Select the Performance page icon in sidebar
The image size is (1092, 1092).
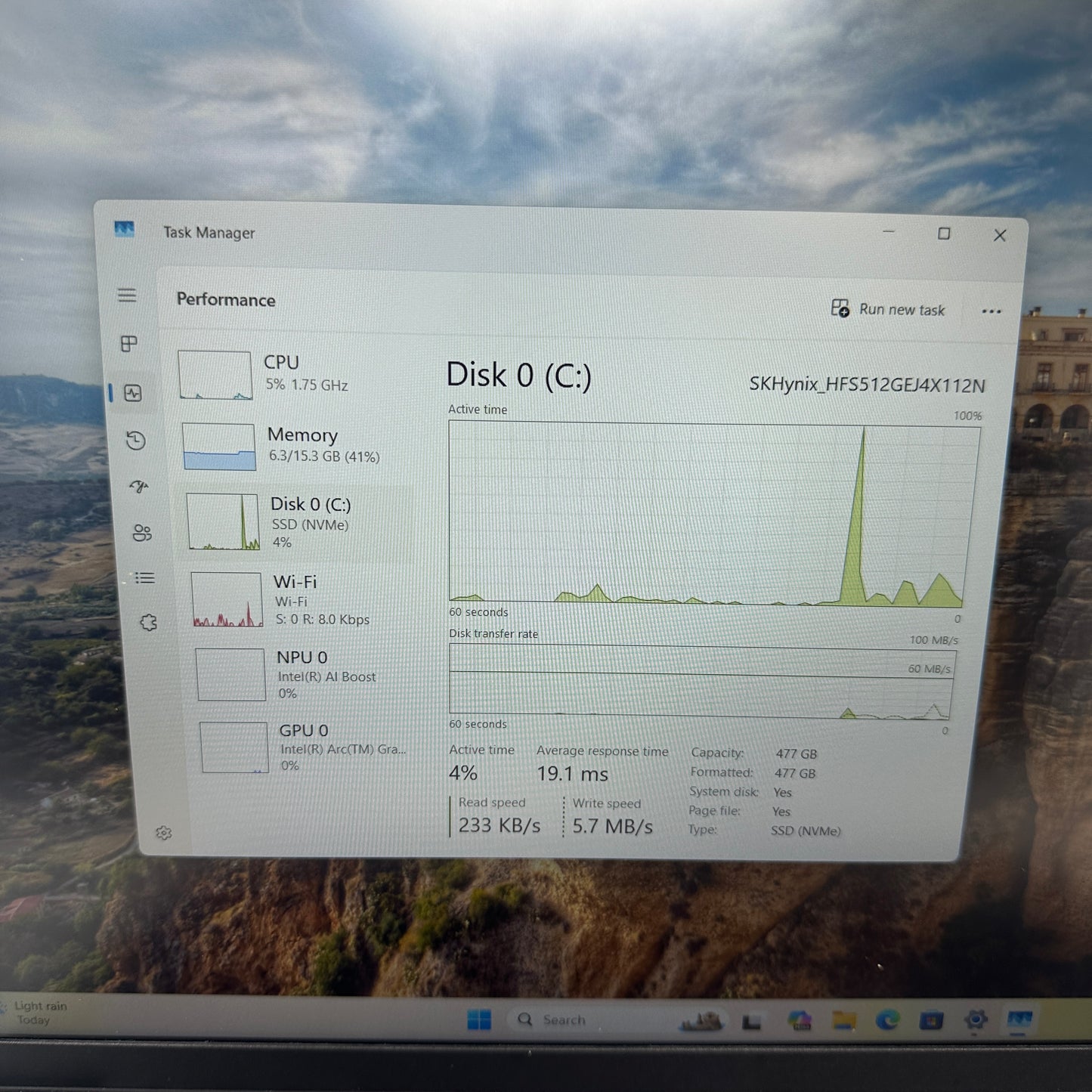point(133,393)
